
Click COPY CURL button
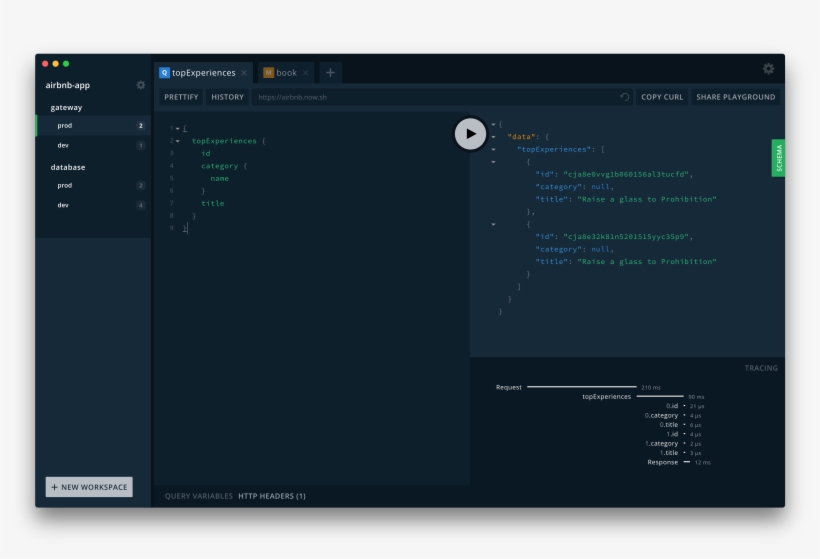(662, 97)
